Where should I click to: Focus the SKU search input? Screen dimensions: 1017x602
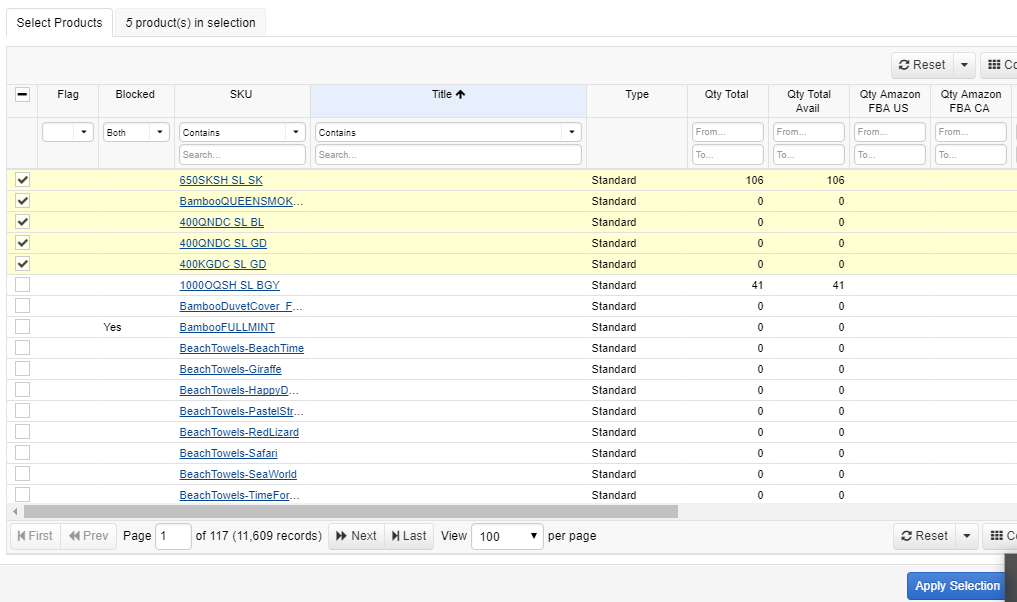point(242,154)
